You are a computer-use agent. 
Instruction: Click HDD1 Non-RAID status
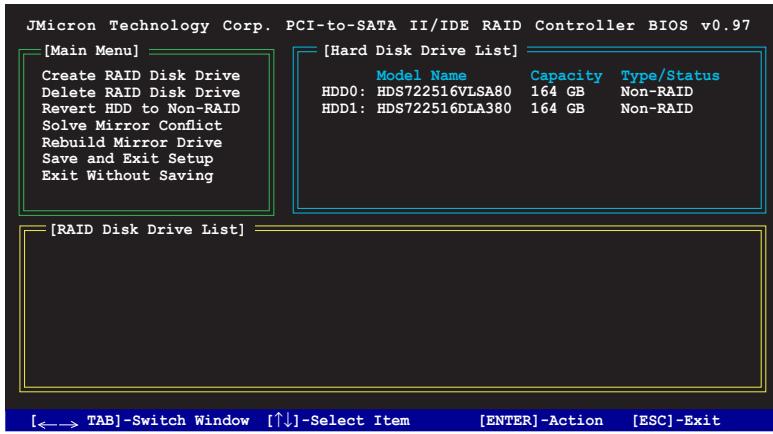coord(657,108)
